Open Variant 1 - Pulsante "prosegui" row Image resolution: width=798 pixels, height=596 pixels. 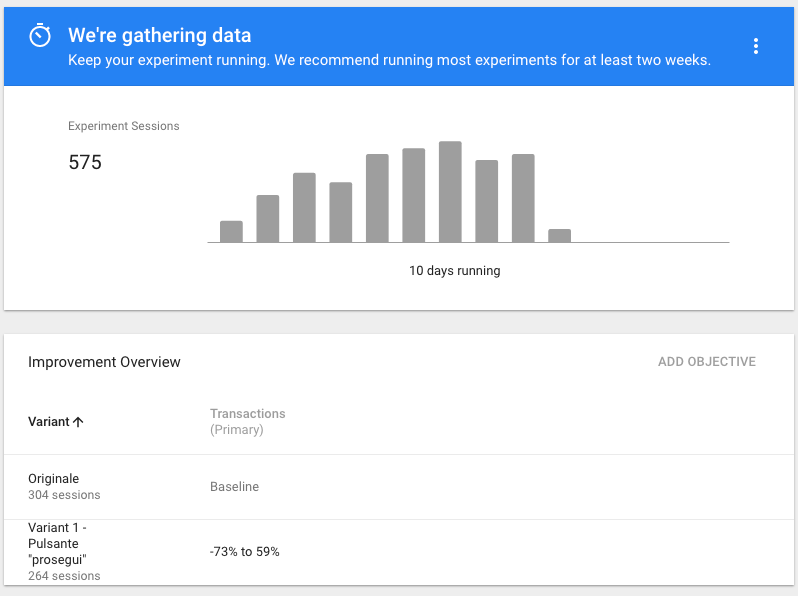(399, 552)
